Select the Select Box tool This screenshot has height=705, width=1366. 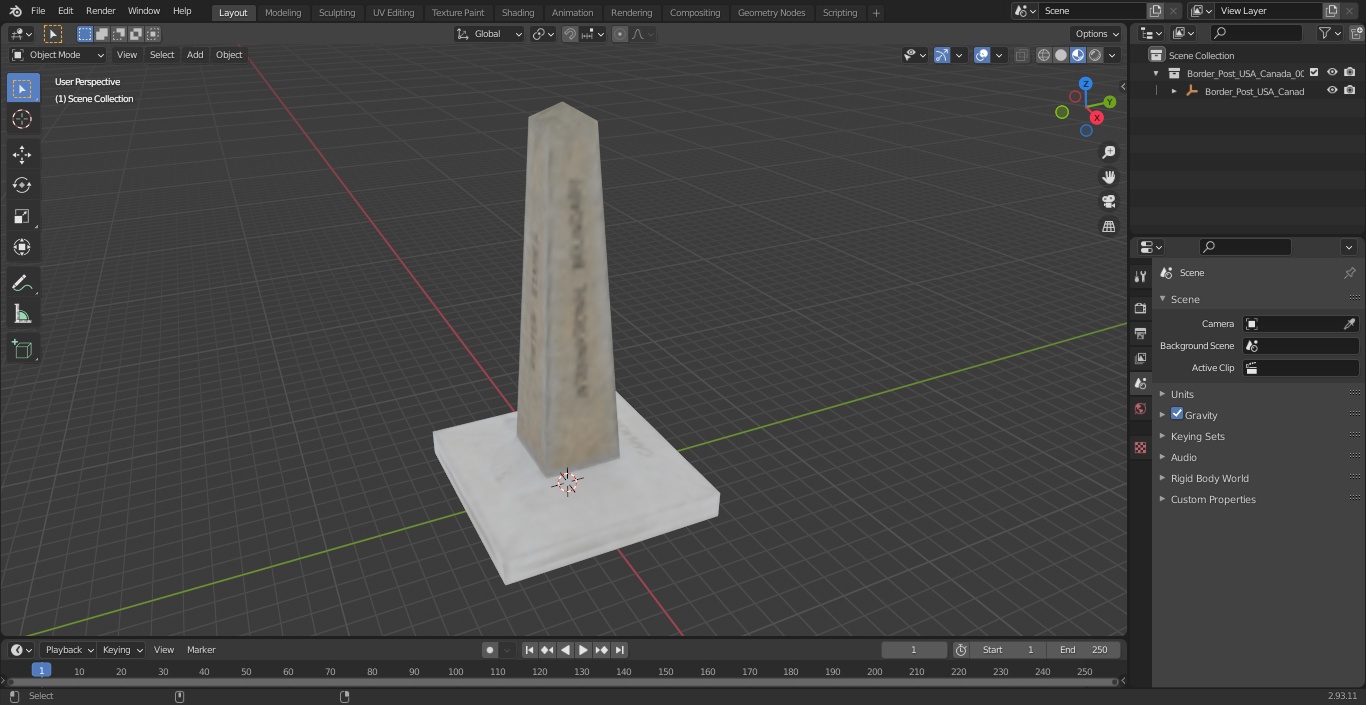coord(22,88)
